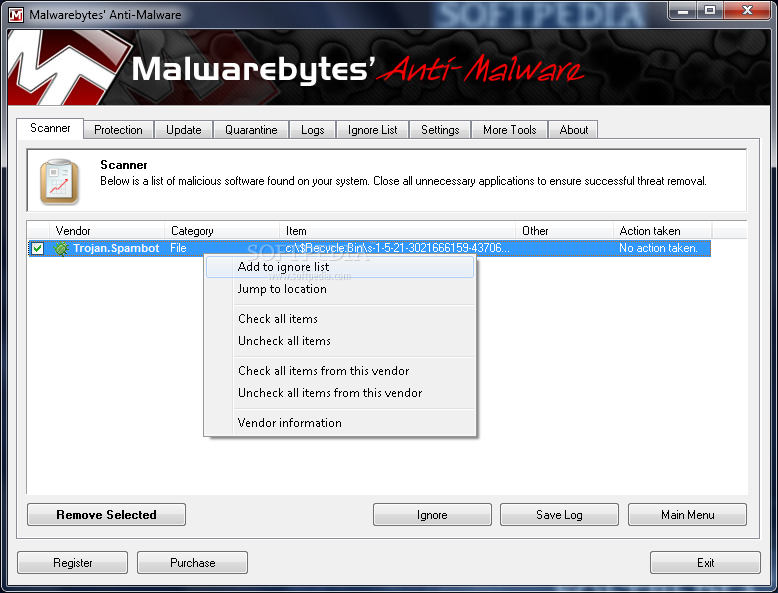
Task: Select Check all items from this vendor
Action: coord(340,371)
